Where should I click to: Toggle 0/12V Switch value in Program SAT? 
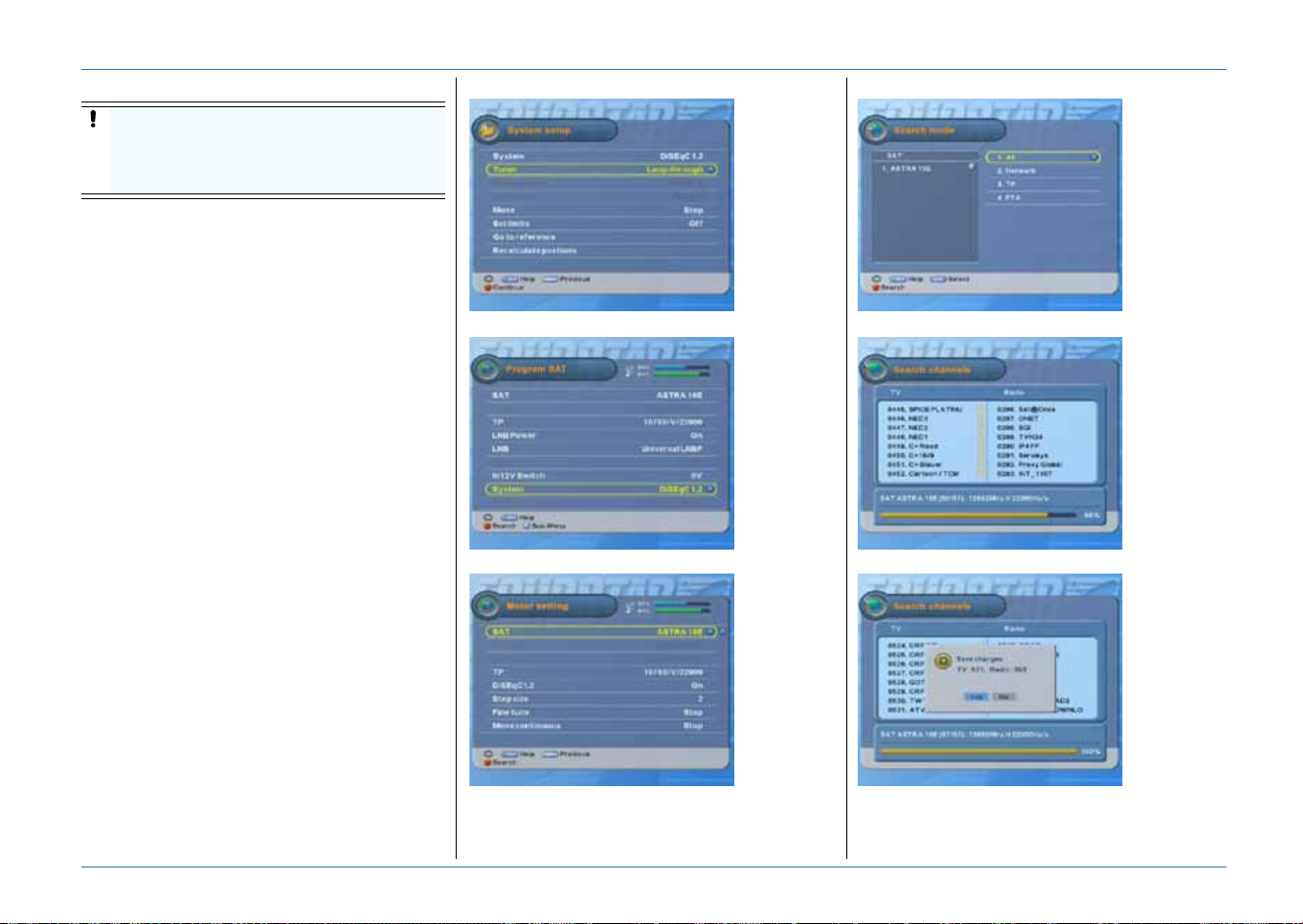[x=697, y=475]
